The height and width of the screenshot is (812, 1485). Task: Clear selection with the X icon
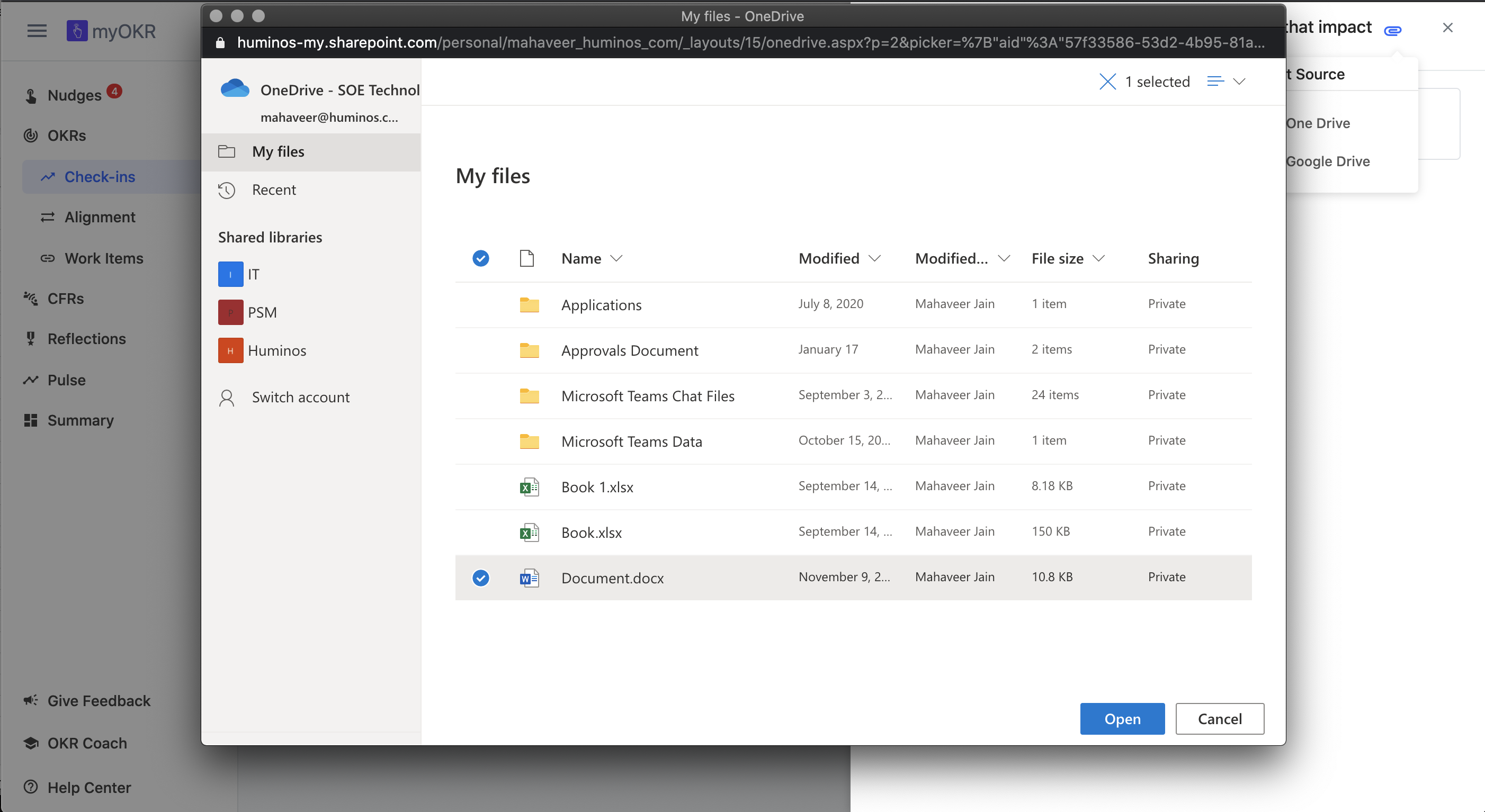pyautogui.click(x=1107, y=82)
